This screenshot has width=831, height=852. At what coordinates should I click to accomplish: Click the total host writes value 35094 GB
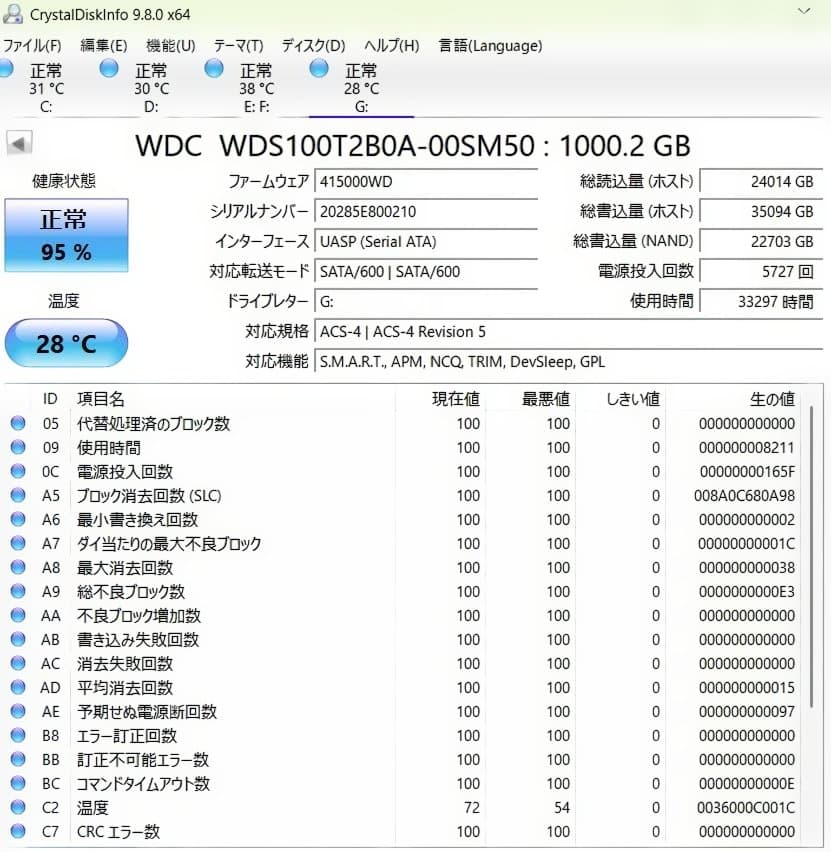[x=761, y=211]
